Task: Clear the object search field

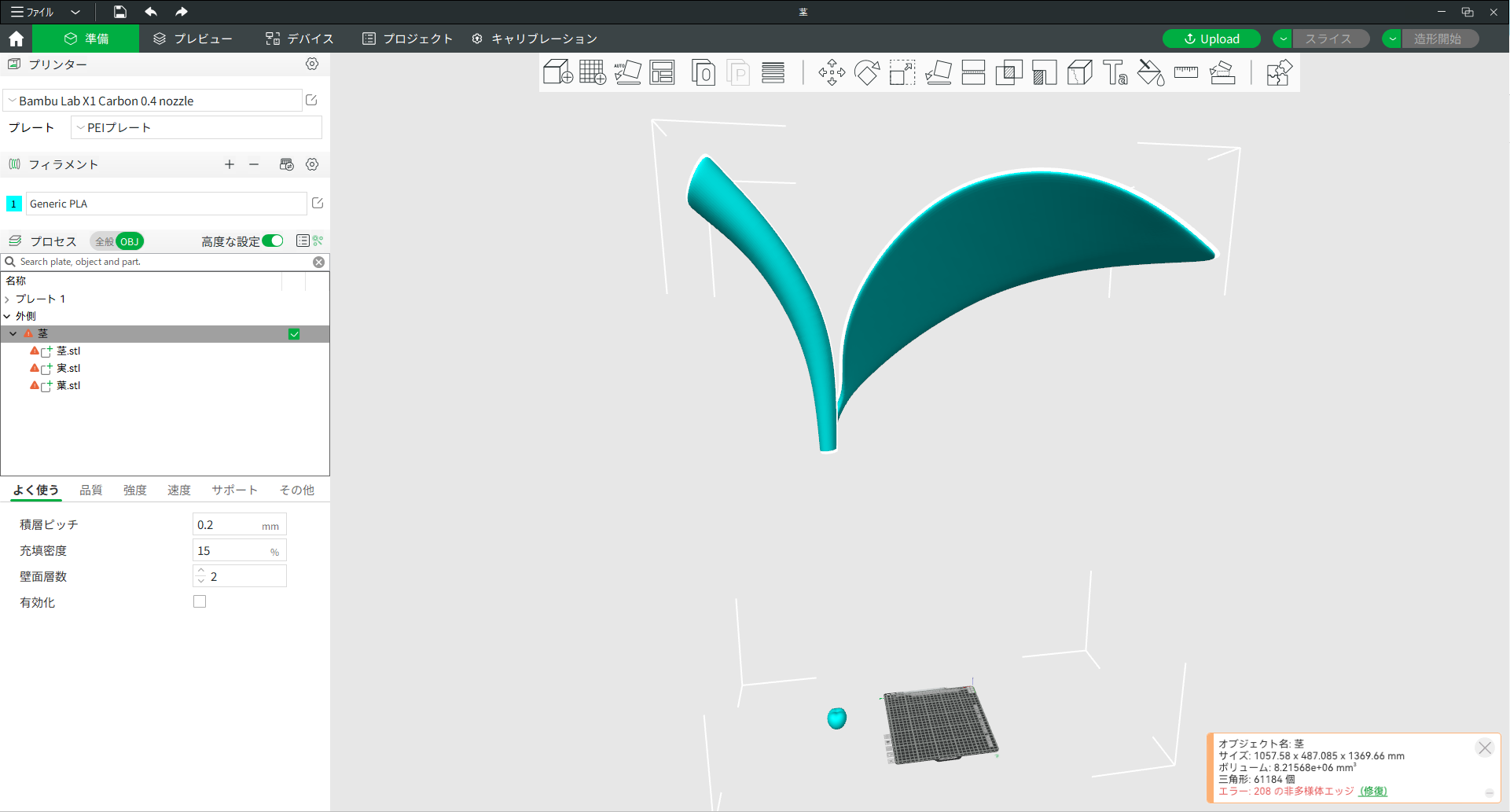Action: (x=318, y=262)
